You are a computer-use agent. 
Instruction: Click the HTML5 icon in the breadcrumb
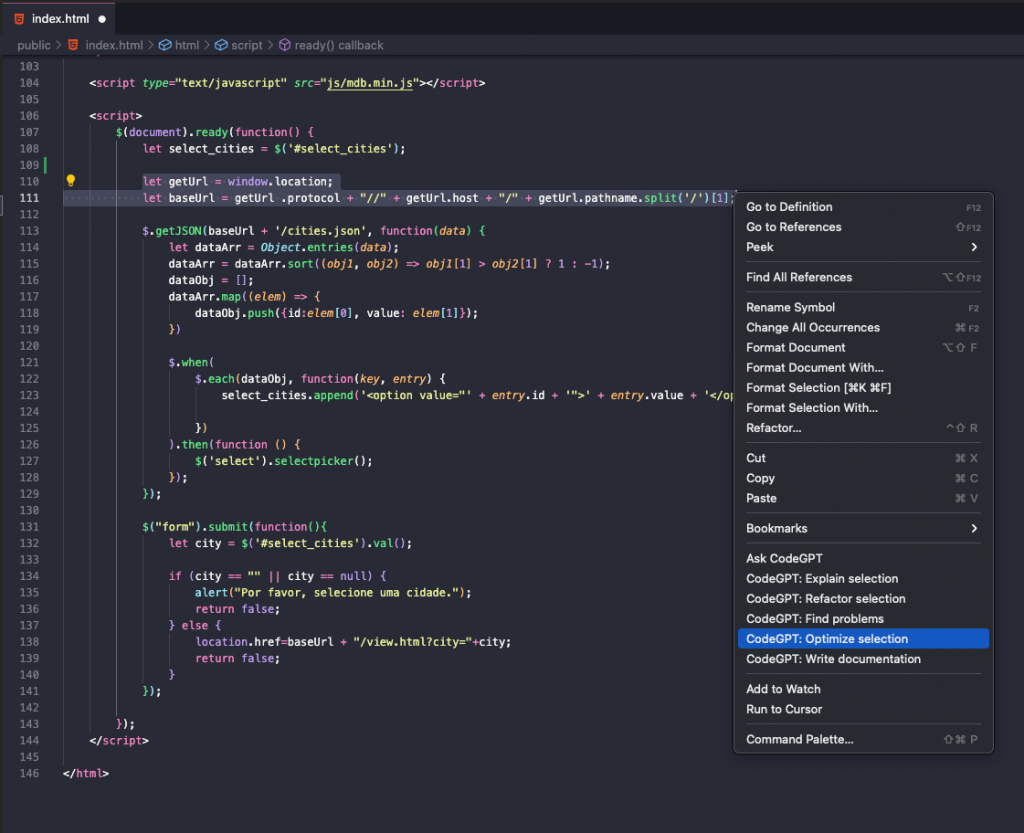coord(73,45)
